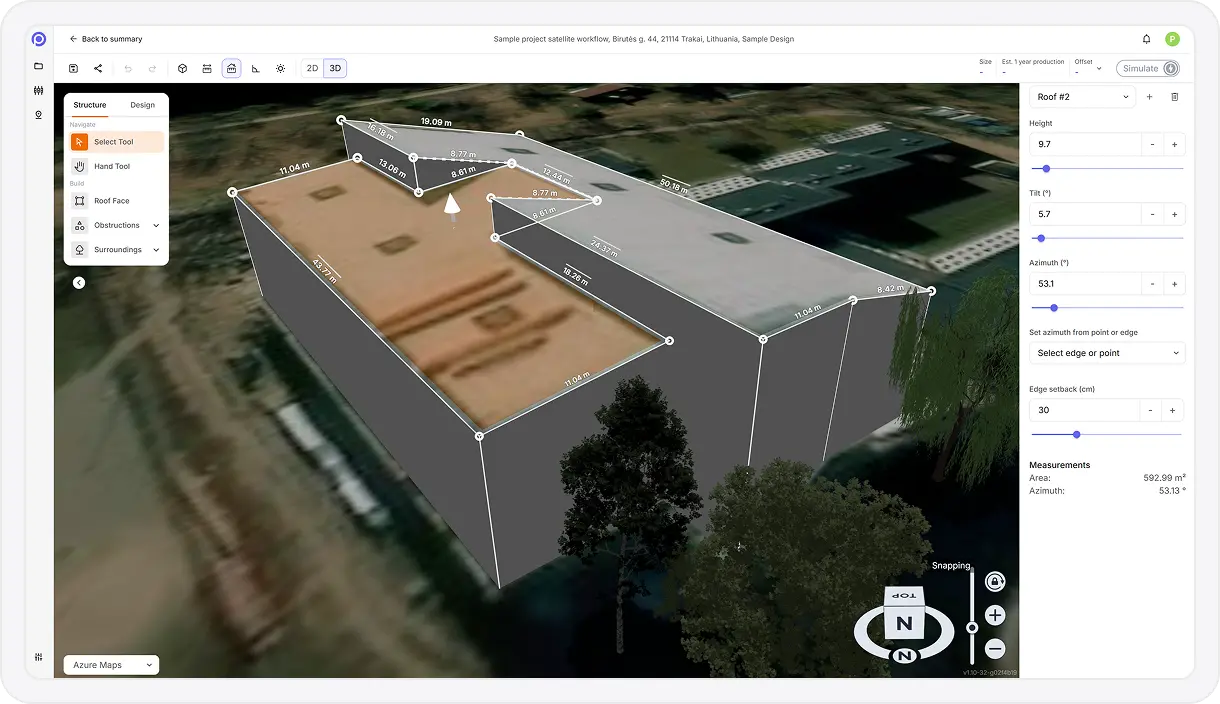This screenshot has width=1220, height=704.
Task: Click the Height slider handle
Action: (1046, 169)
